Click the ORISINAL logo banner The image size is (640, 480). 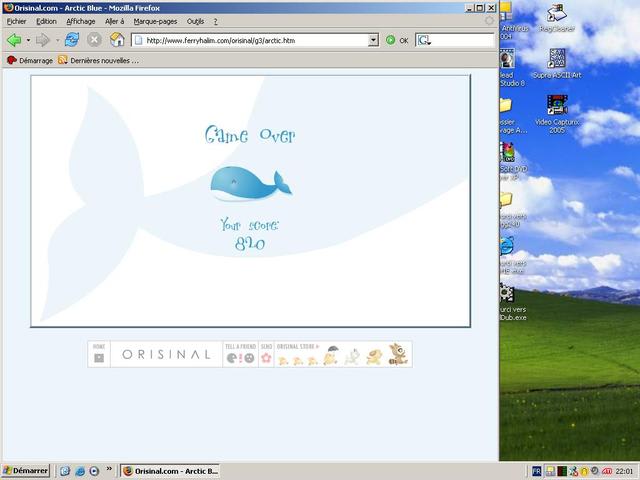pyautogui.click(x=166, y=354)
